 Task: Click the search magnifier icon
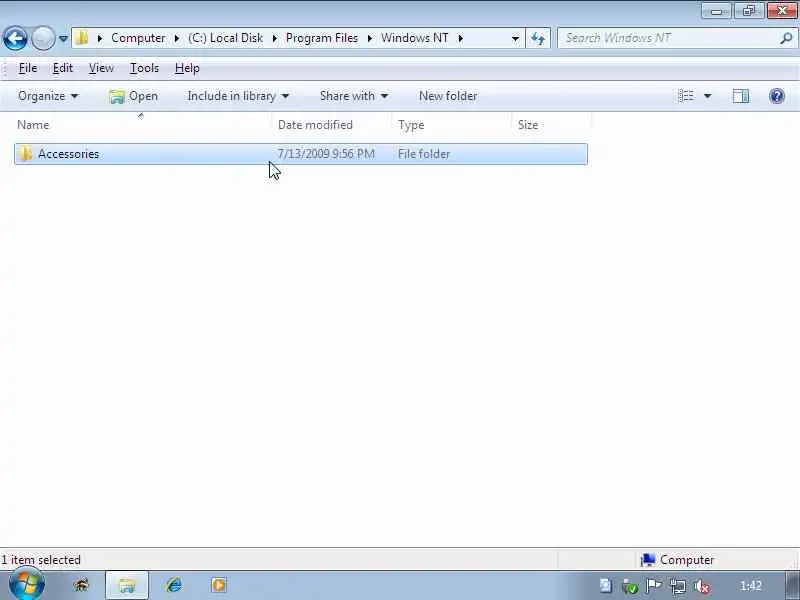tap(786, 38)
